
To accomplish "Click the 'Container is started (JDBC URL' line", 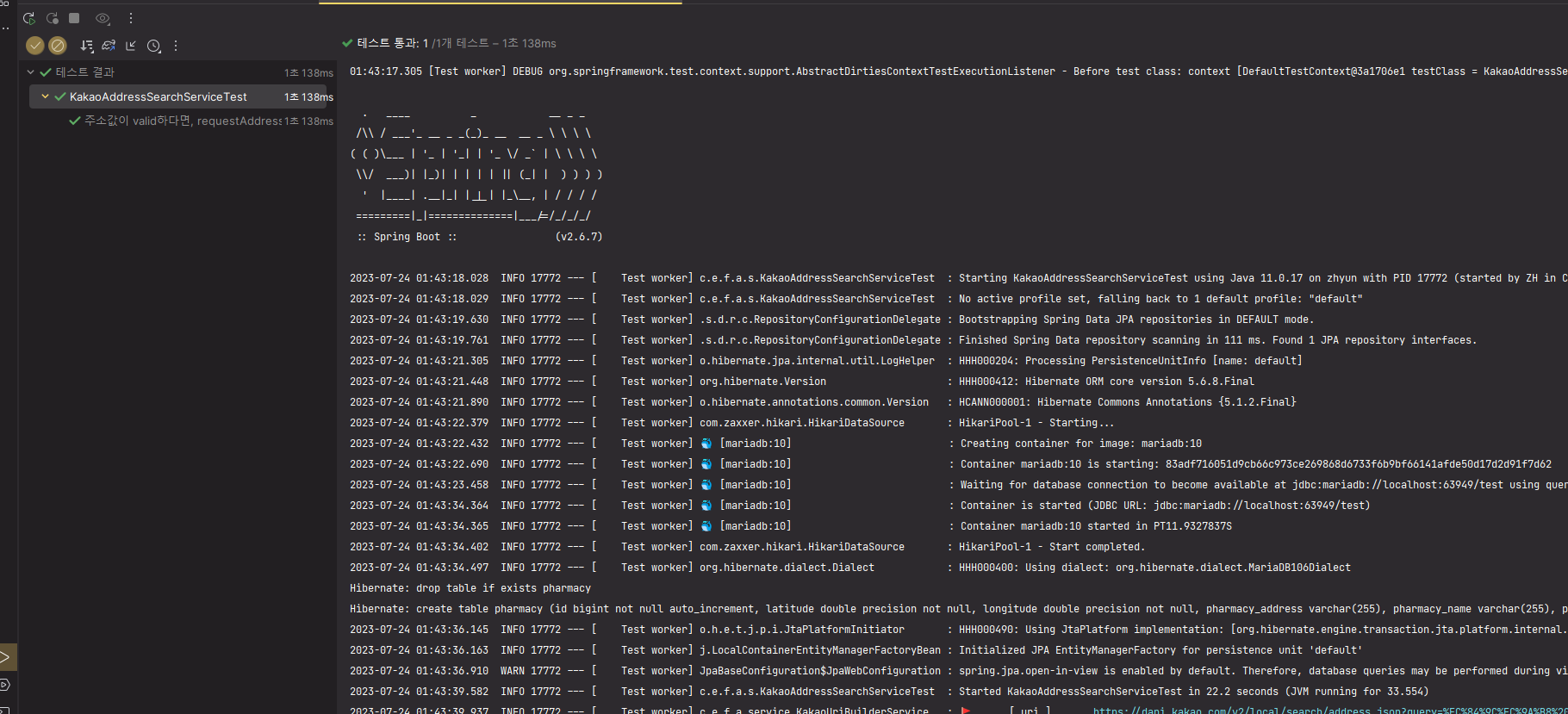I will (x=860, y=506).
